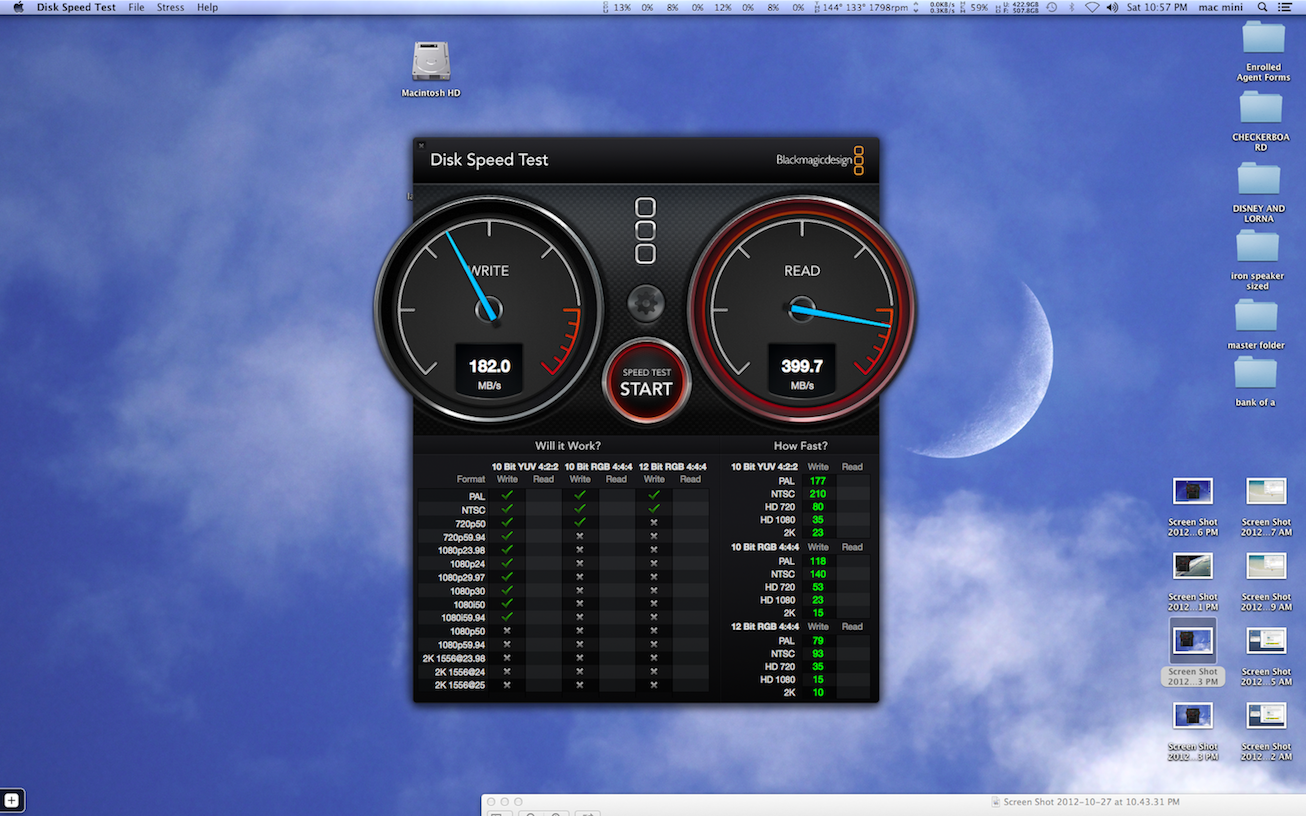The image size is (1306, 816).
Task: Open Notification Center list icon
Action: click(1285, 7)
